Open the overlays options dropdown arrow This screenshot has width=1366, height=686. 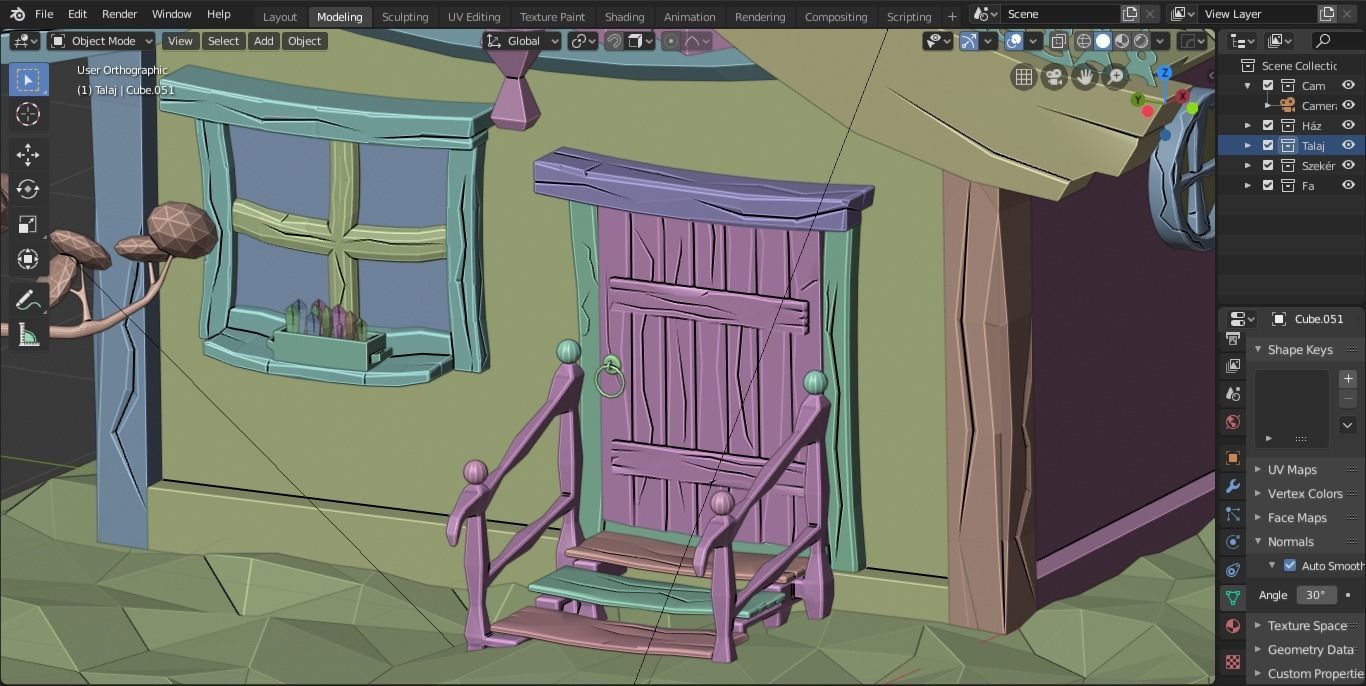[x=1033, y=41]
